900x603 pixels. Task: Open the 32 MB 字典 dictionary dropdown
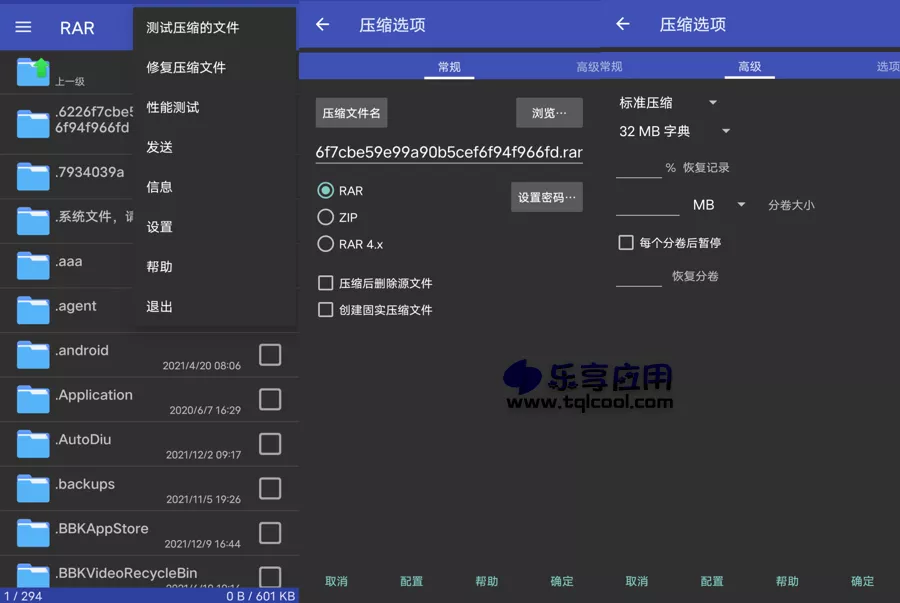tap(672, 131)
